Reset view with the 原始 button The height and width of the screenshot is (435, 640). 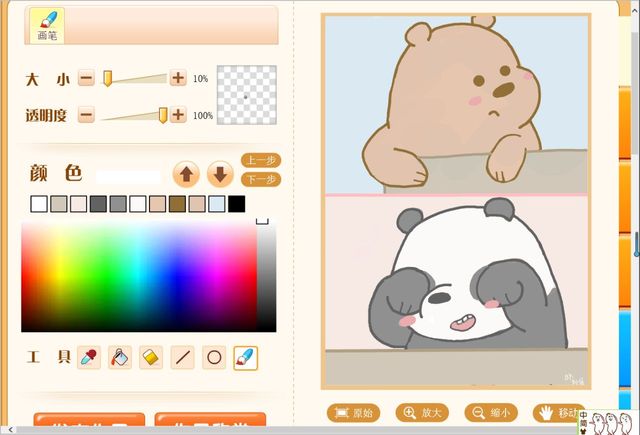pos(354,412)
